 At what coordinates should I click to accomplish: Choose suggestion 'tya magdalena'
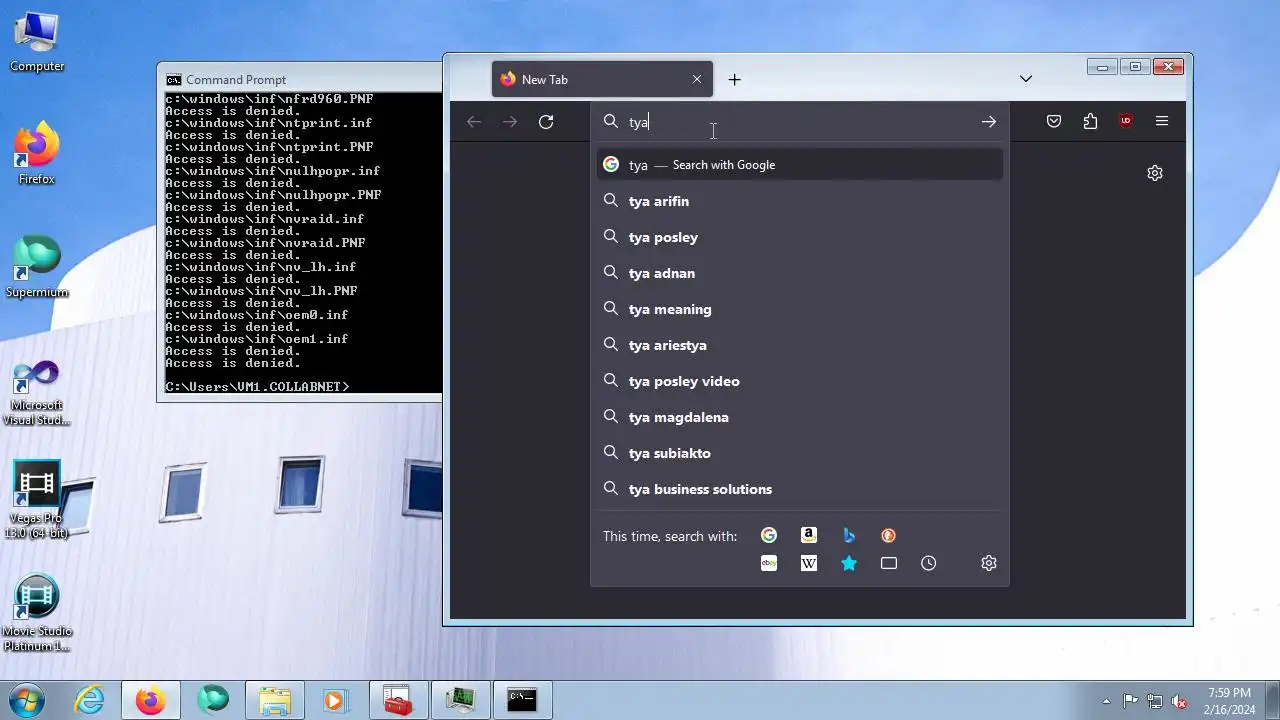(x=800, y=417)
